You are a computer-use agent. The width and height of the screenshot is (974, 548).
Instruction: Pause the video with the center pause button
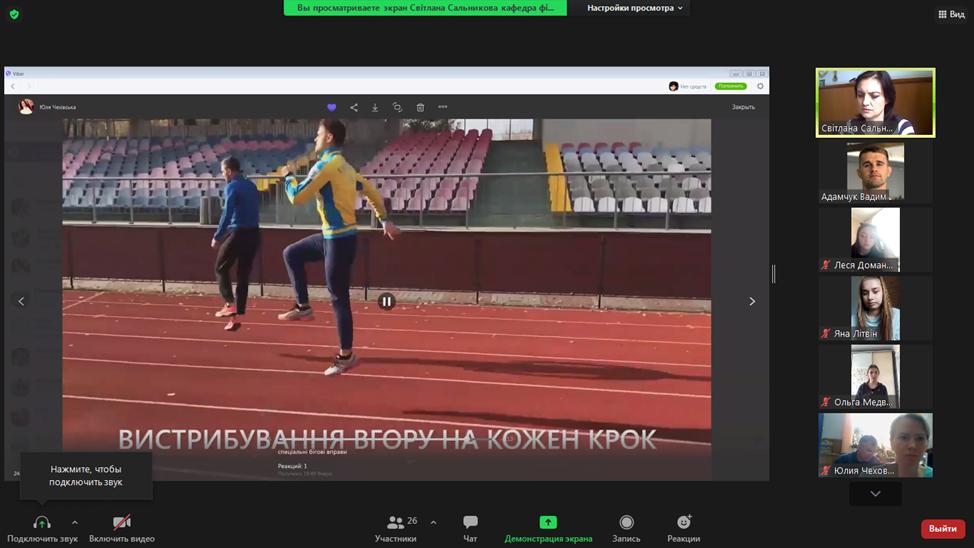(x=387, y=301)
